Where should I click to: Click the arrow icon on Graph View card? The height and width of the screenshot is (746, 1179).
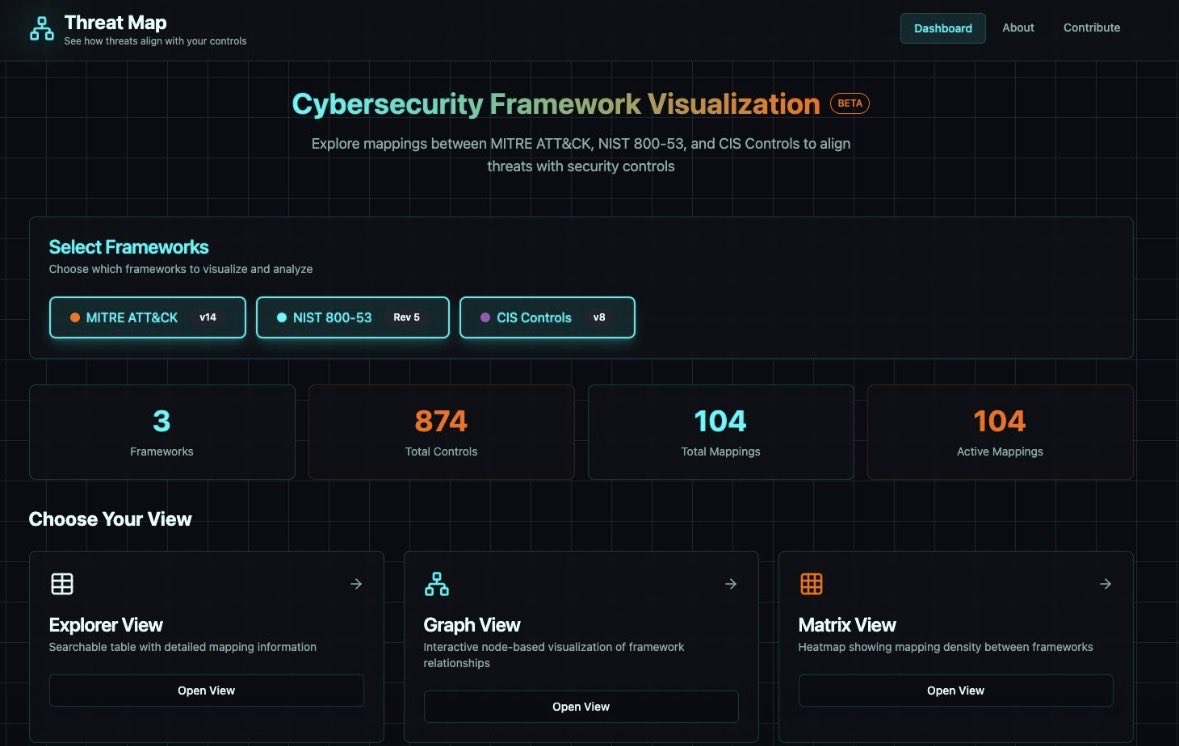click(x=731, y=583)
